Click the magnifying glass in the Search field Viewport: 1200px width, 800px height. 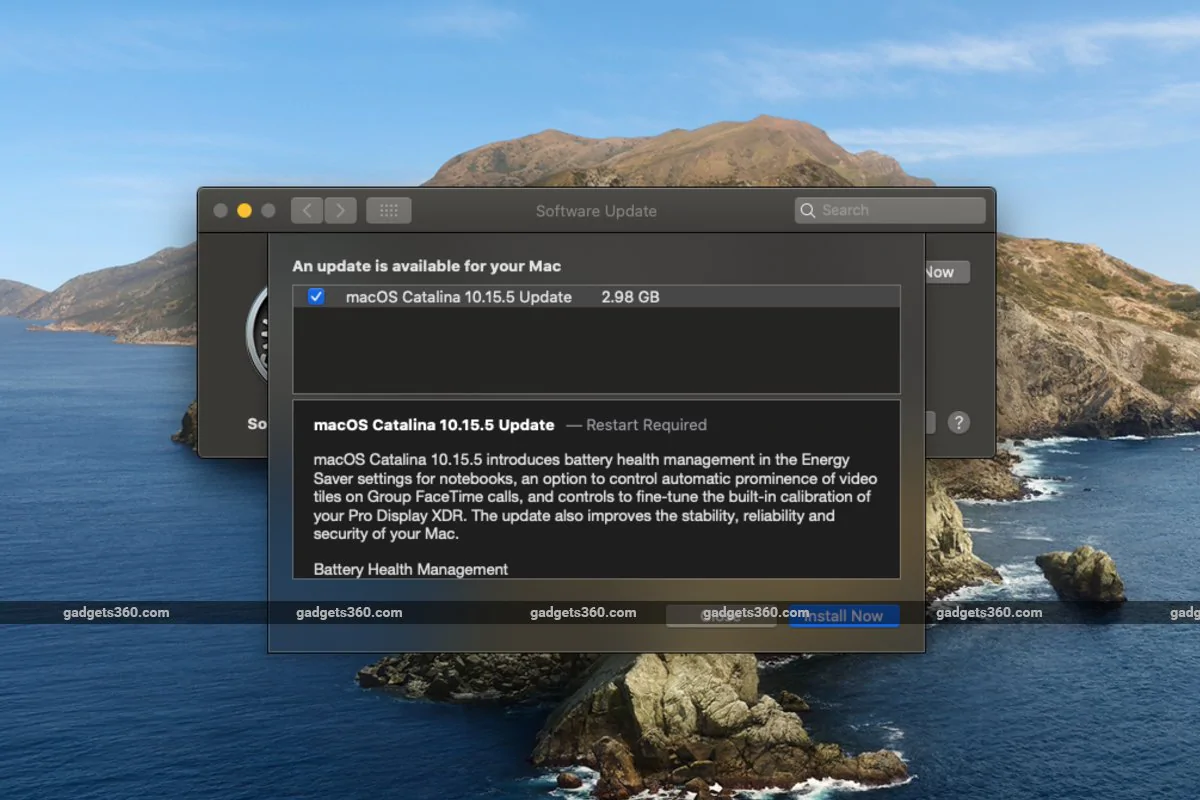[x=809, y=210]
